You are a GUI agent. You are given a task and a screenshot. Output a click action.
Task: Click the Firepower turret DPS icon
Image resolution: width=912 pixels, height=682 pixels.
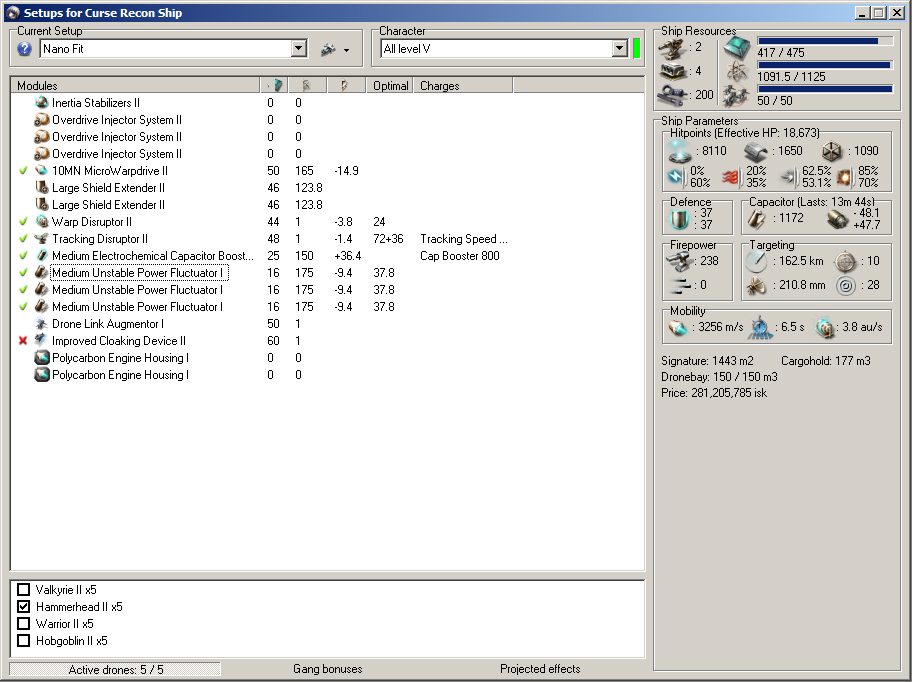coord(678,262)
